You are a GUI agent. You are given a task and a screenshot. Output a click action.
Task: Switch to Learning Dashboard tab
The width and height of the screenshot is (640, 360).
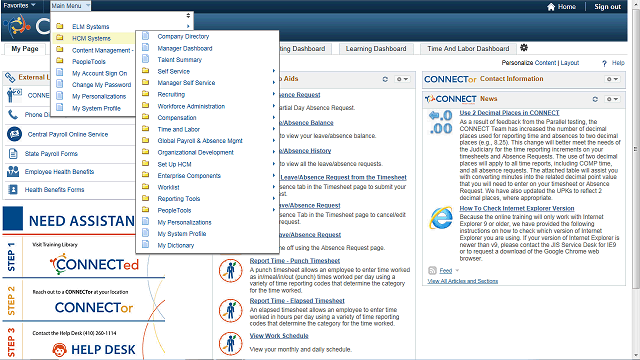click(376, 49)
